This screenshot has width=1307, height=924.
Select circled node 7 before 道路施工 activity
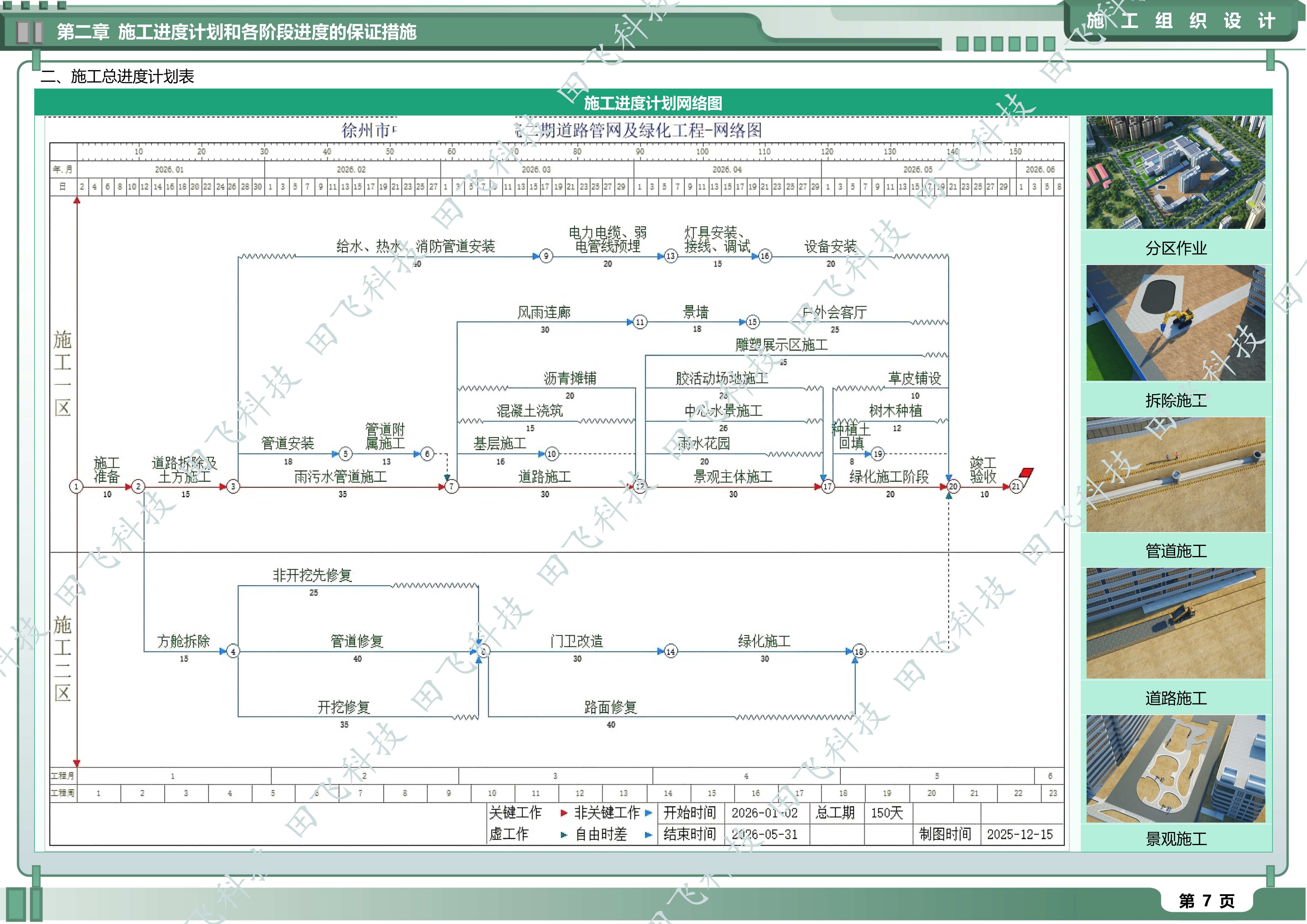point(451,487)
